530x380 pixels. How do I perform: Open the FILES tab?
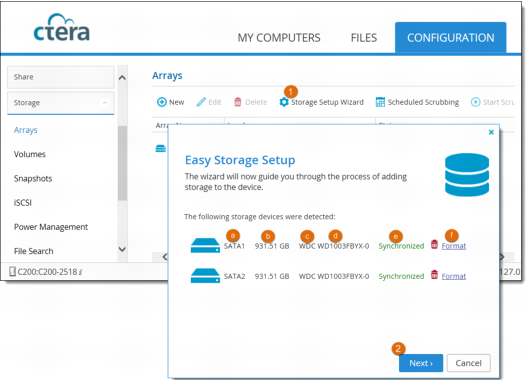[364, 38]
